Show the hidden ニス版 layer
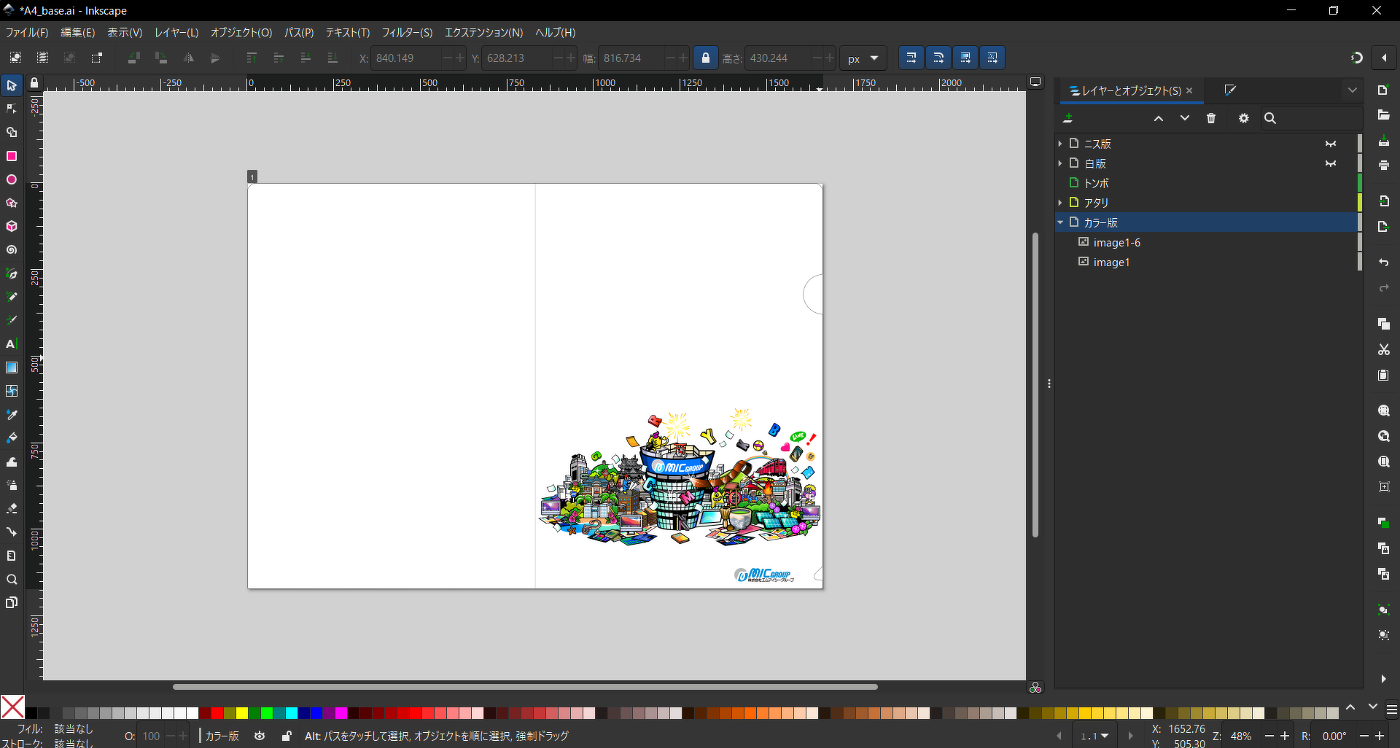The width and height of the screenshot is (1400, 748). pos(1330,144)
